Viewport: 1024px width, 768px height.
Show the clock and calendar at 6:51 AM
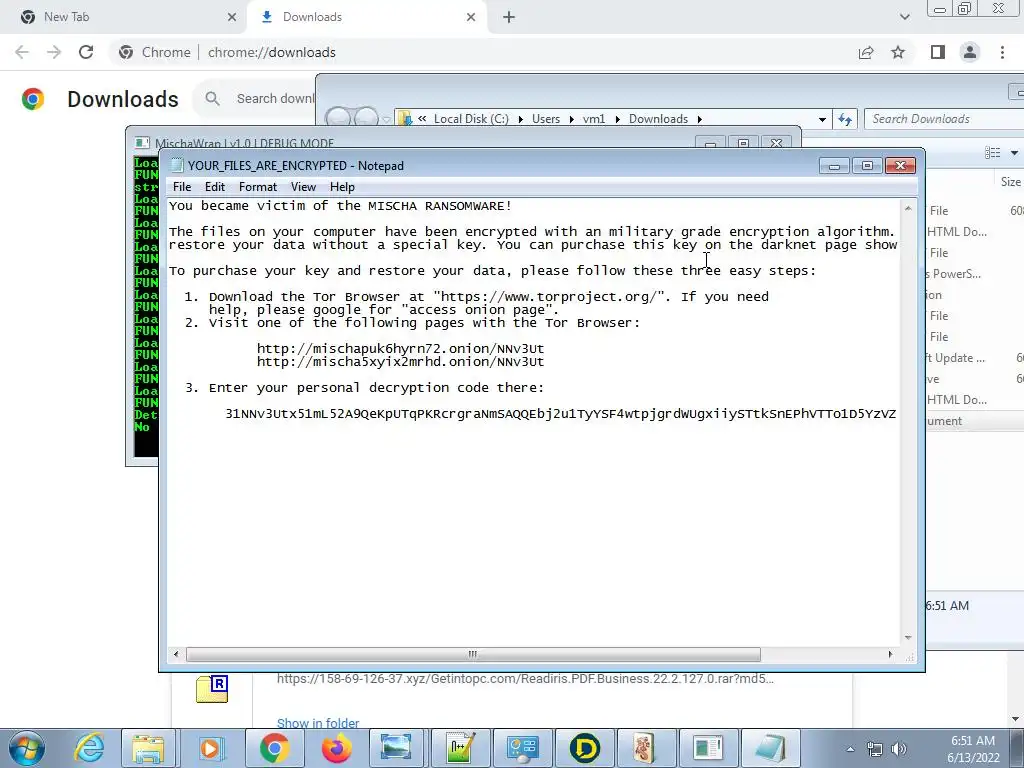point(973,749)
